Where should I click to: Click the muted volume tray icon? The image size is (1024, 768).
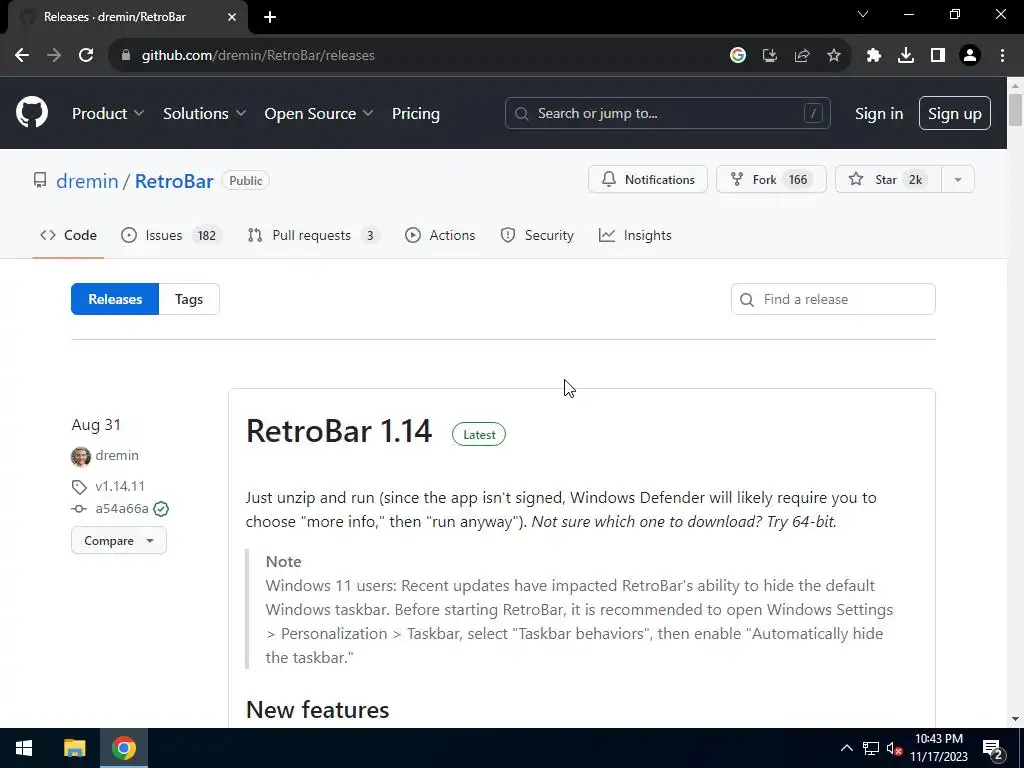pyautogui.click(x=894, y=748)
